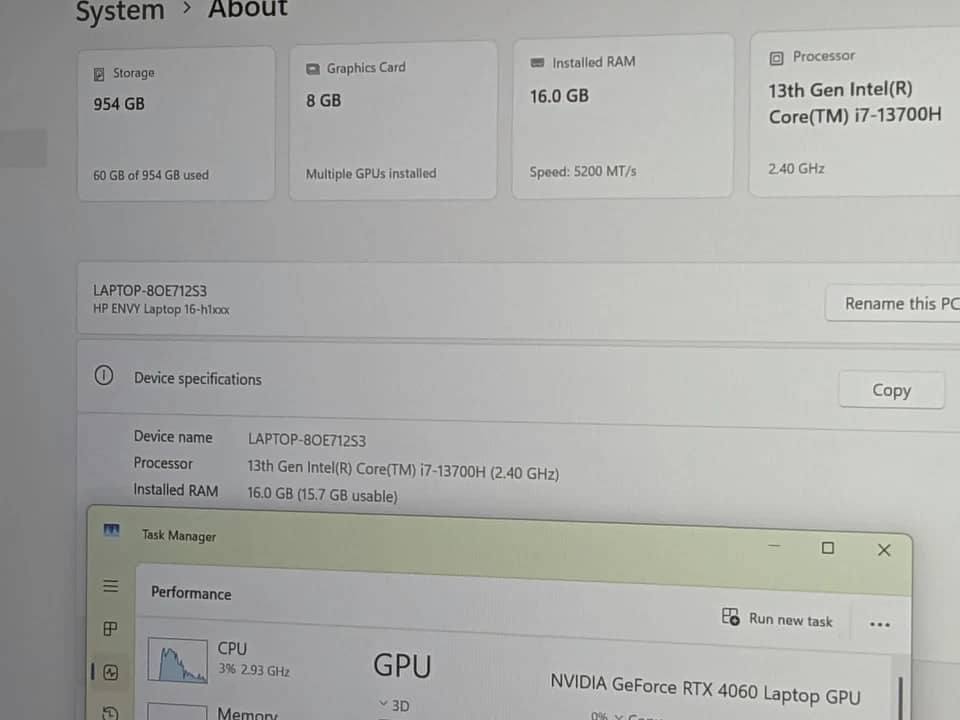Click the Processor card icon

776,58
